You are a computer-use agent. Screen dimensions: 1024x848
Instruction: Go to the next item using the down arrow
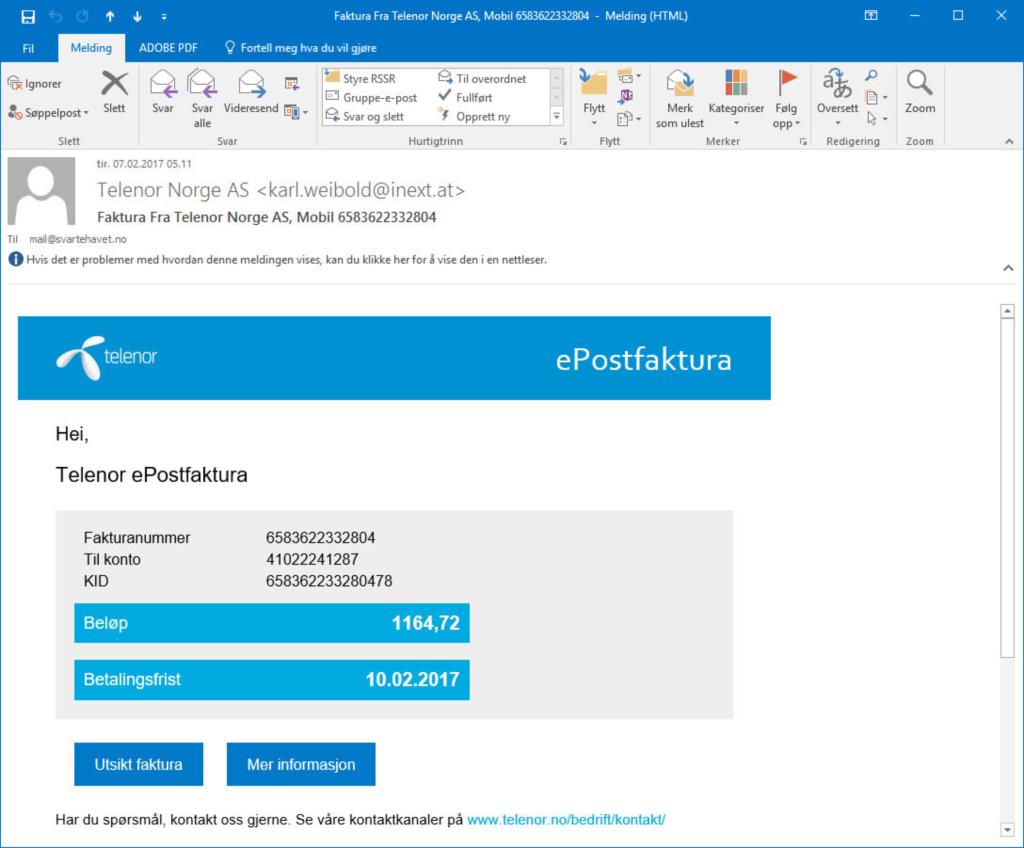137,16
